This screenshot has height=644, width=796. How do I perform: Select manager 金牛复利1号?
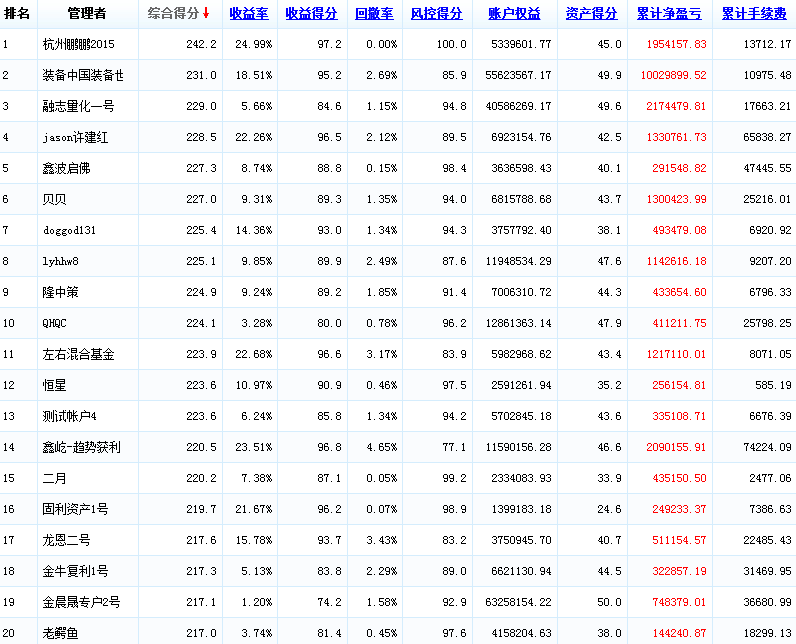coord(75,571)
